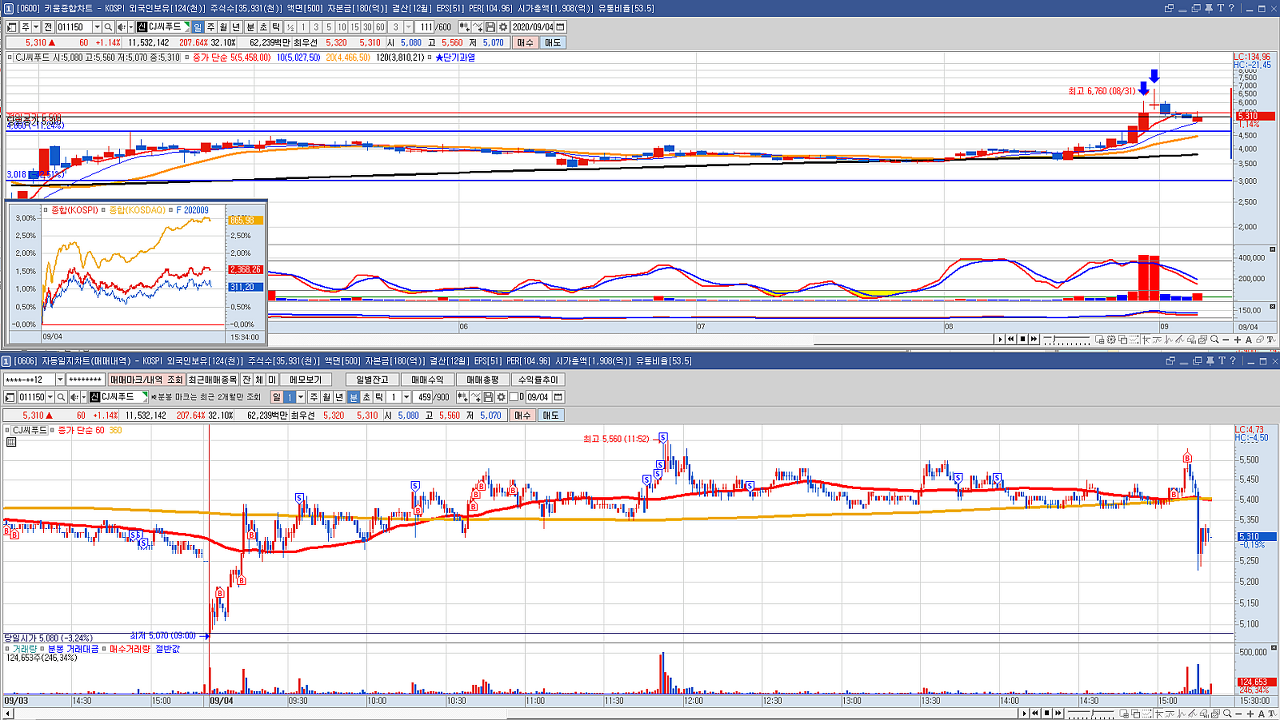
Task: Click 최근매매종목 in the bottom window
Action: (x=213, y=380)
